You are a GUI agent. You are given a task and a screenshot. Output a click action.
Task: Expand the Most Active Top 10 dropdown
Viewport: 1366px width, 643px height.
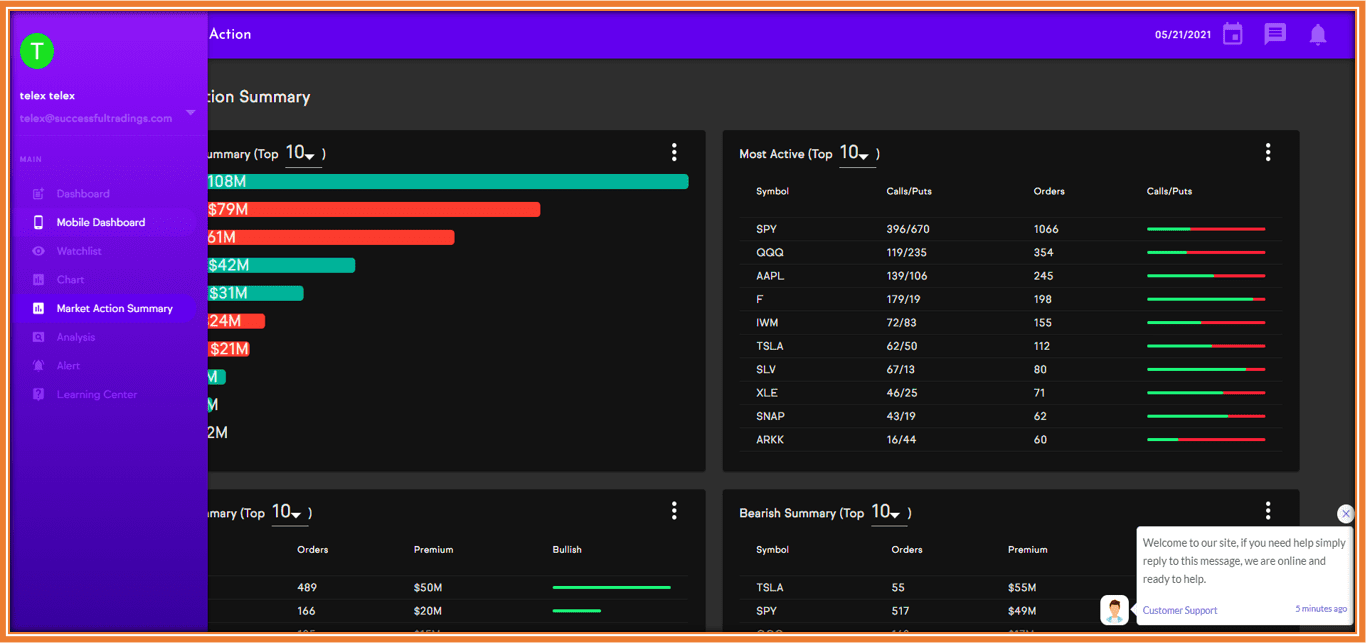pyautogui.click(x=856, y=154)
